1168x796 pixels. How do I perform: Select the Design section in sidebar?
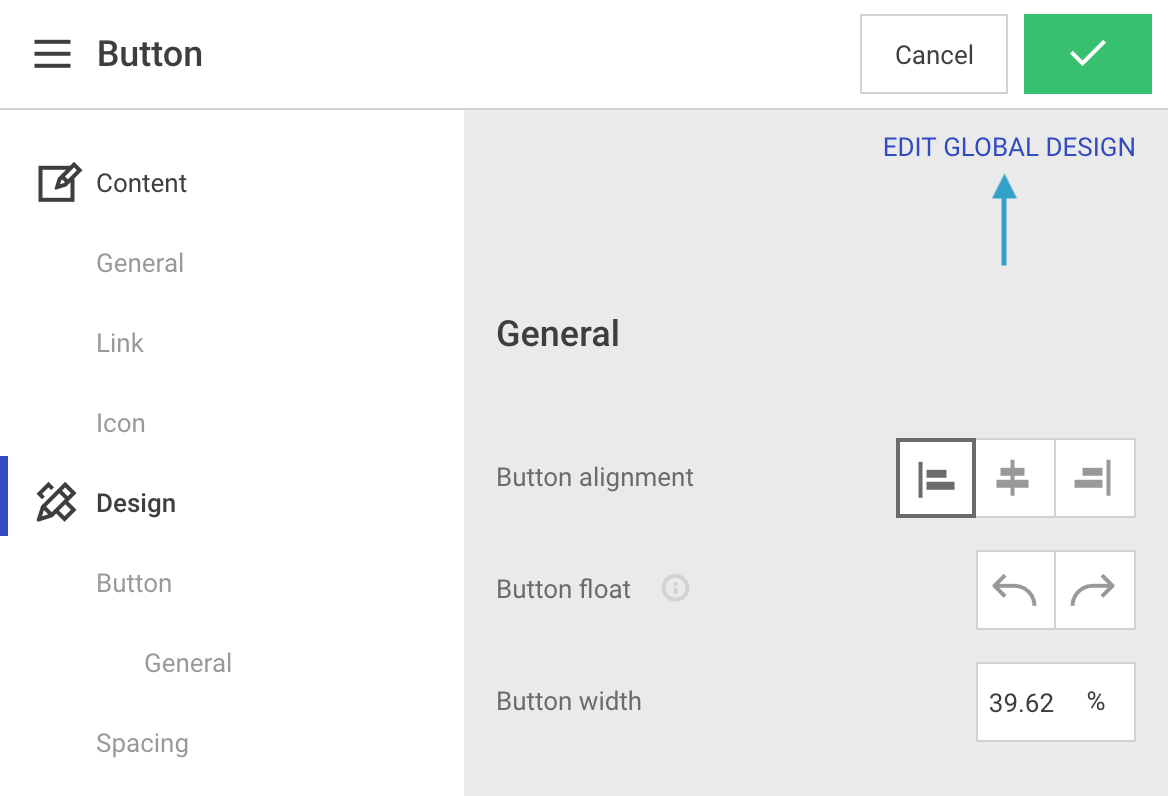[x=136, y=503]
